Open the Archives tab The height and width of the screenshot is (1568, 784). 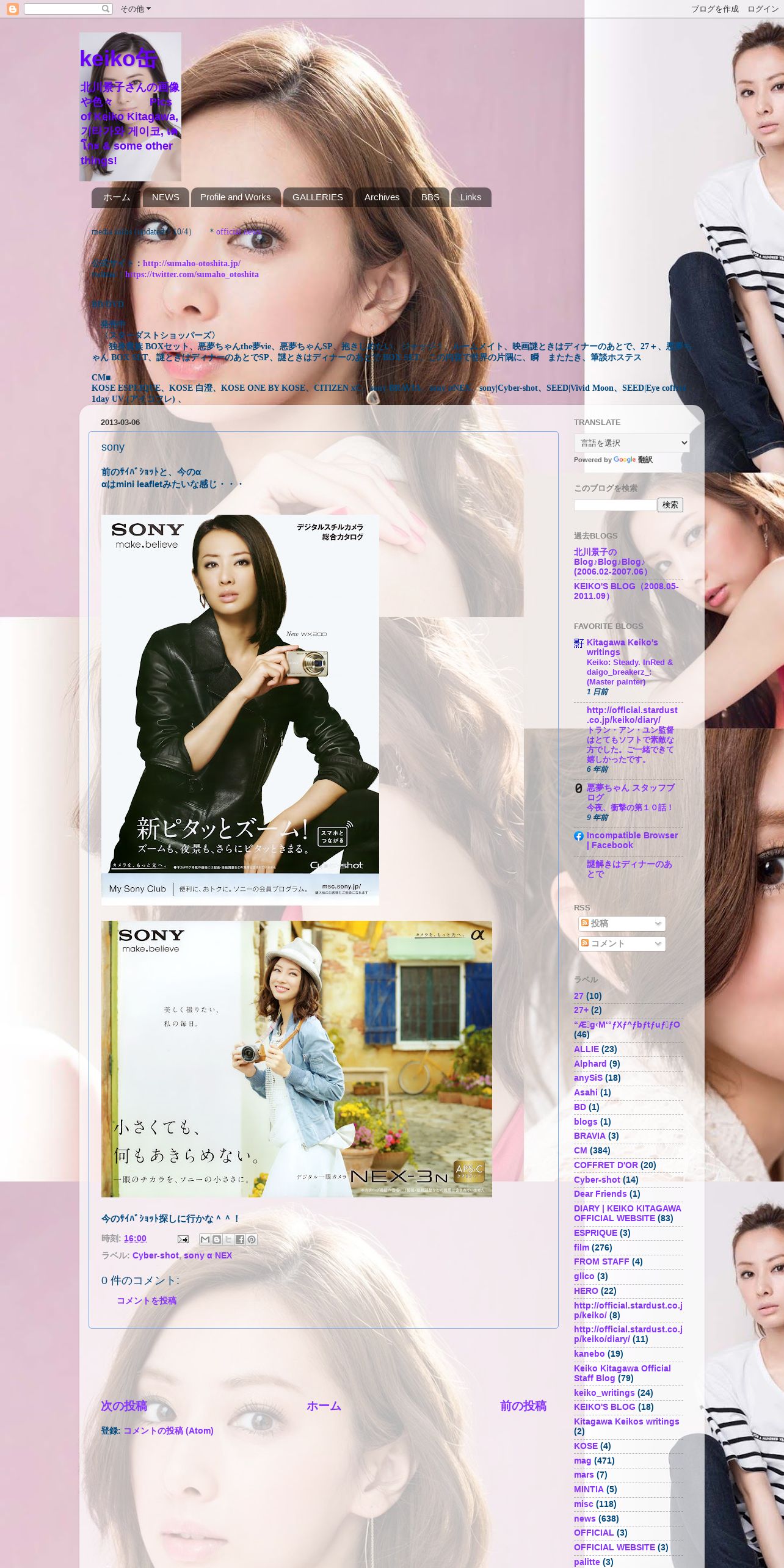(x=382, y=197)
